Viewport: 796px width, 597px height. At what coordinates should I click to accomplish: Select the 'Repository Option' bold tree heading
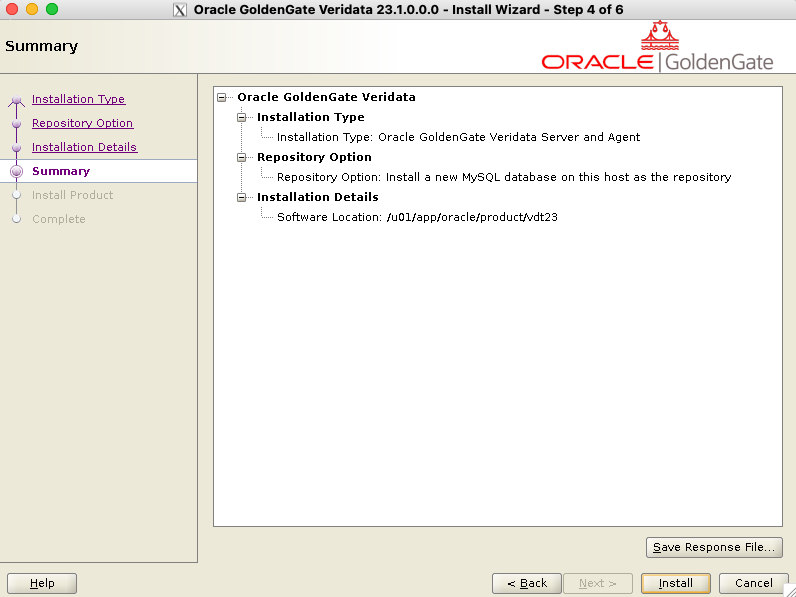coord(314,157)
